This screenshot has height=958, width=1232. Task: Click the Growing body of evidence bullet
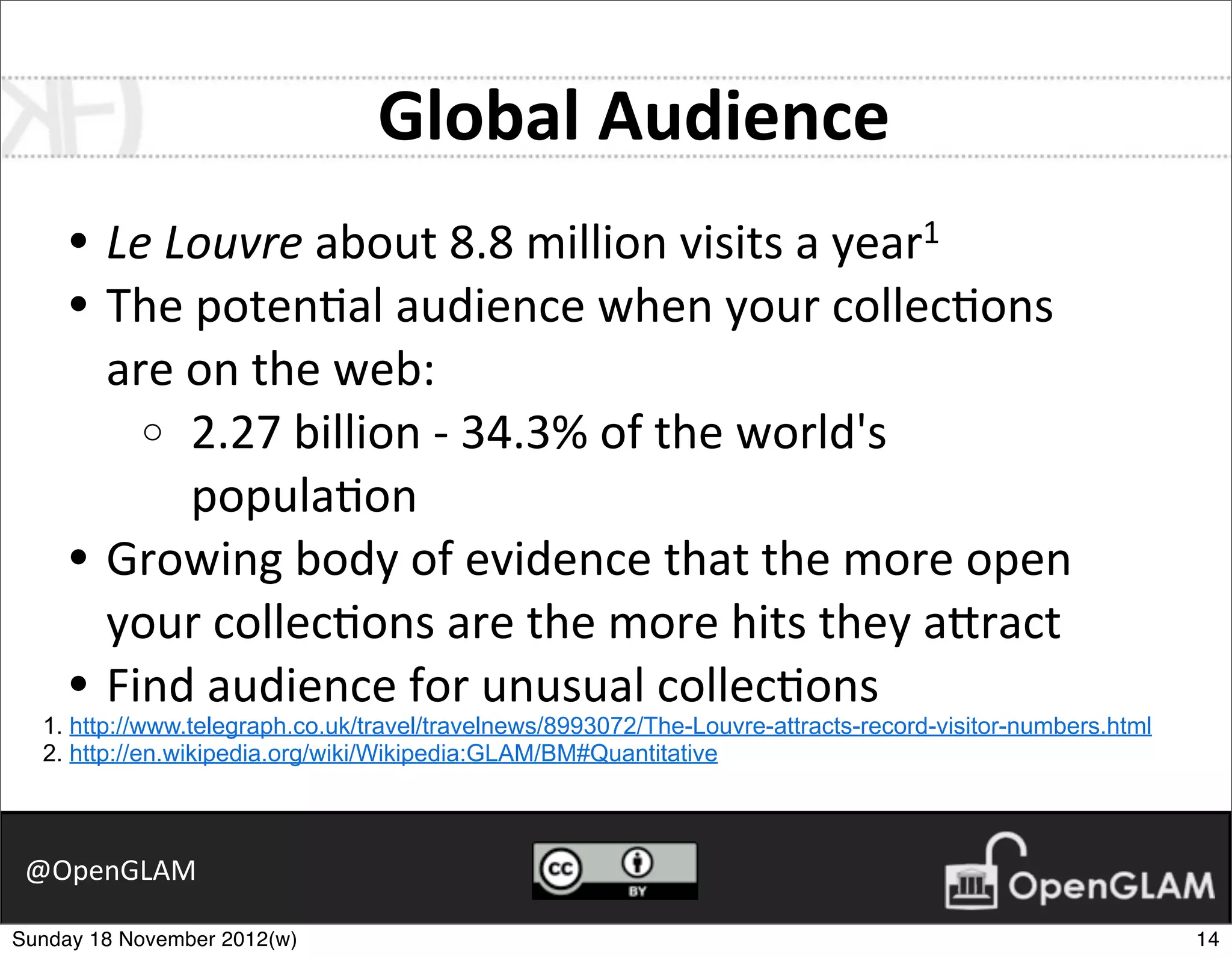pyautogui.click(x=588, y=591)
